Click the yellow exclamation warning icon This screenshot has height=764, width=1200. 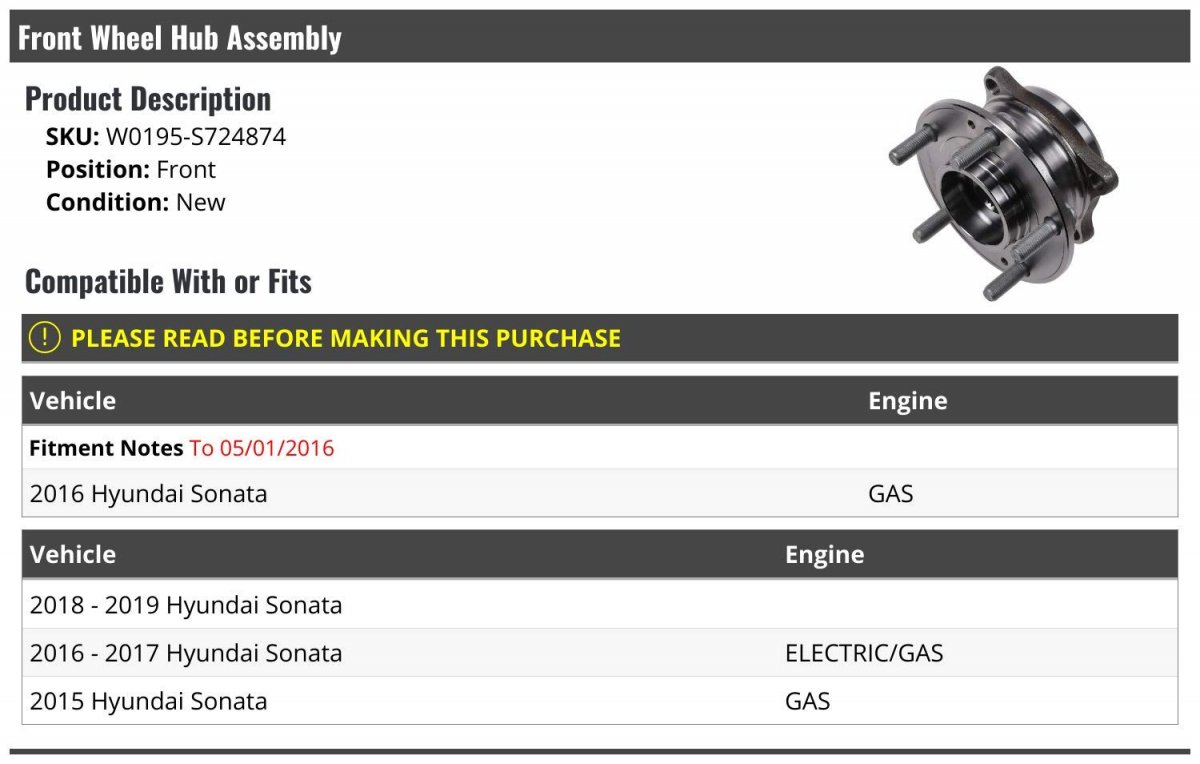[x=45, y=338]
